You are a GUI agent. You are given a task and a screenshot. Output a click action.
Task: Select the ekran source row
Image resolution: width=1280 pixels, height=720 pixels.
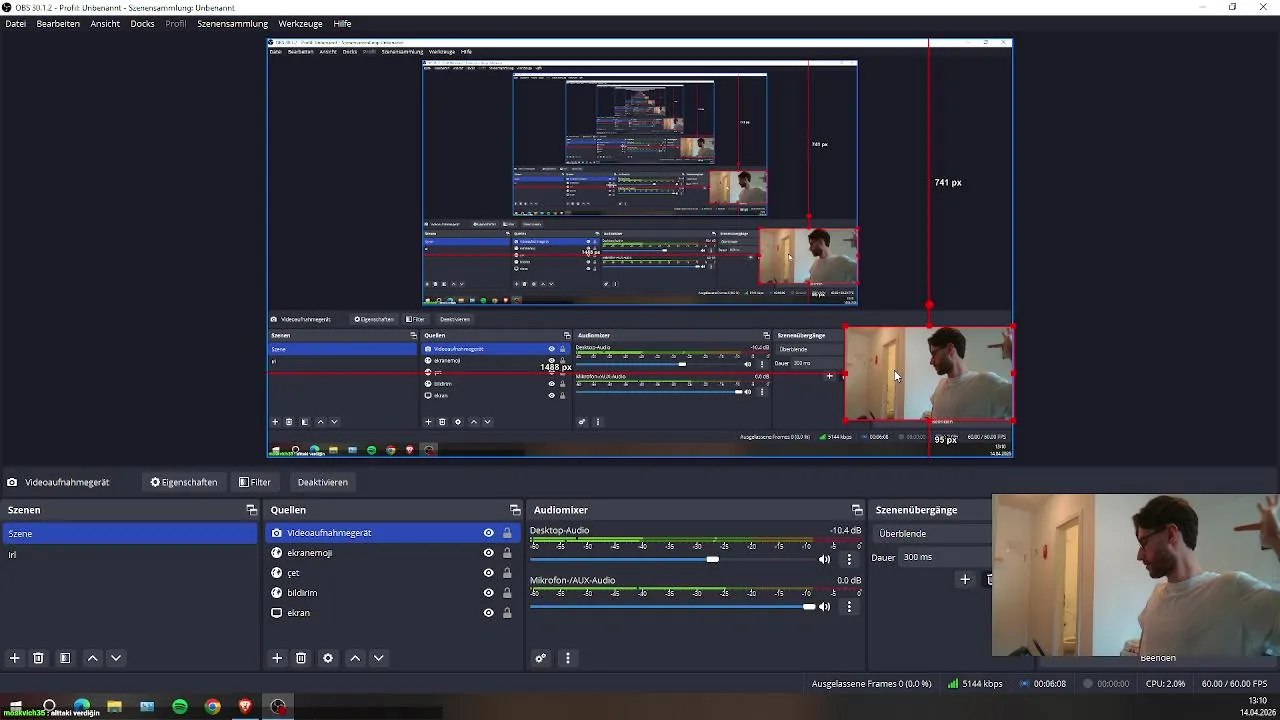pos(391,613)
